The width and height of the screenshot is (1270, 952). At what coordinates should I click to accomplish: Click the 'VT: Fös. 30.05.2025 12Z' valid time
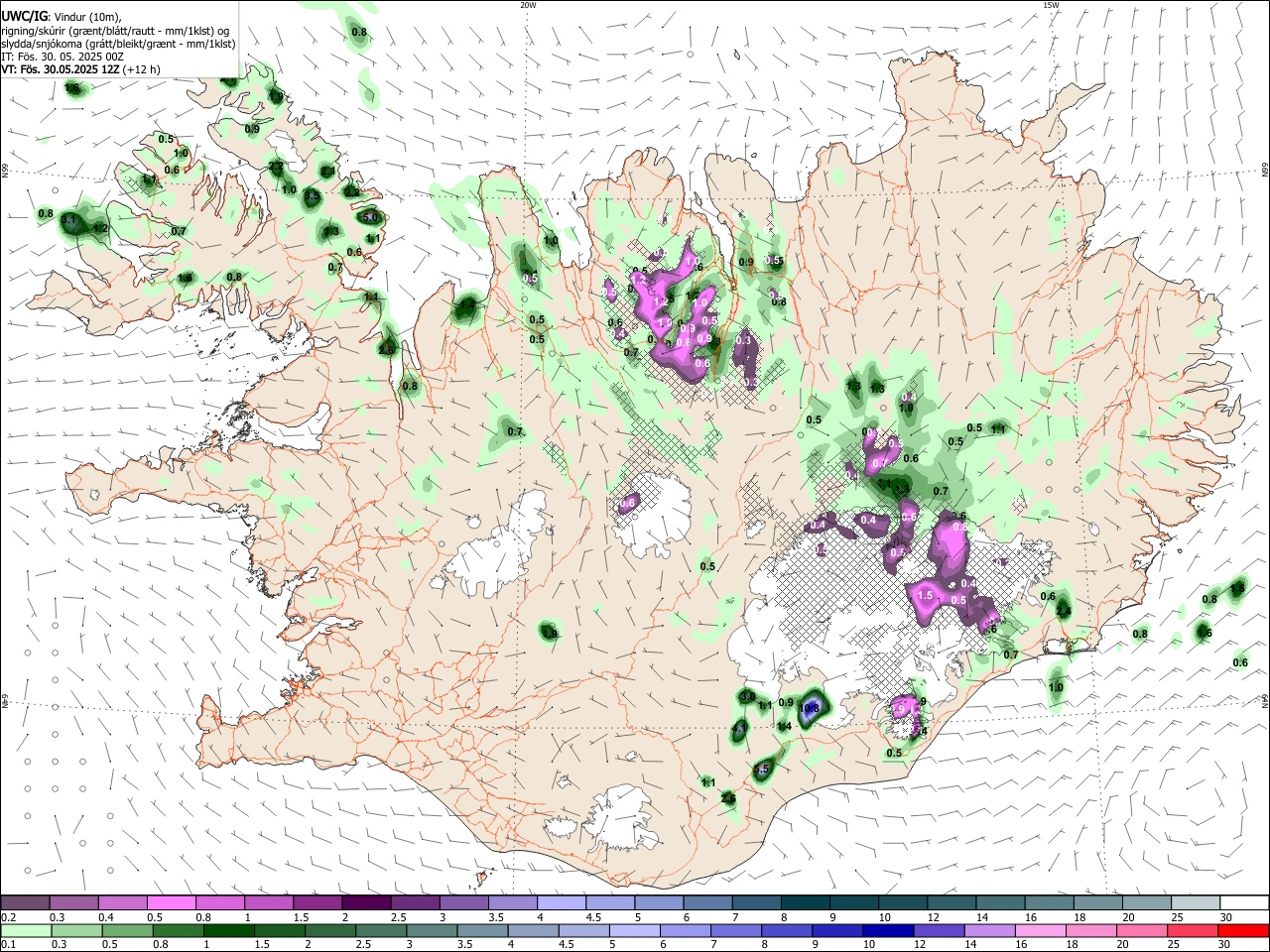pyautogui.click(x=60, y=70)
